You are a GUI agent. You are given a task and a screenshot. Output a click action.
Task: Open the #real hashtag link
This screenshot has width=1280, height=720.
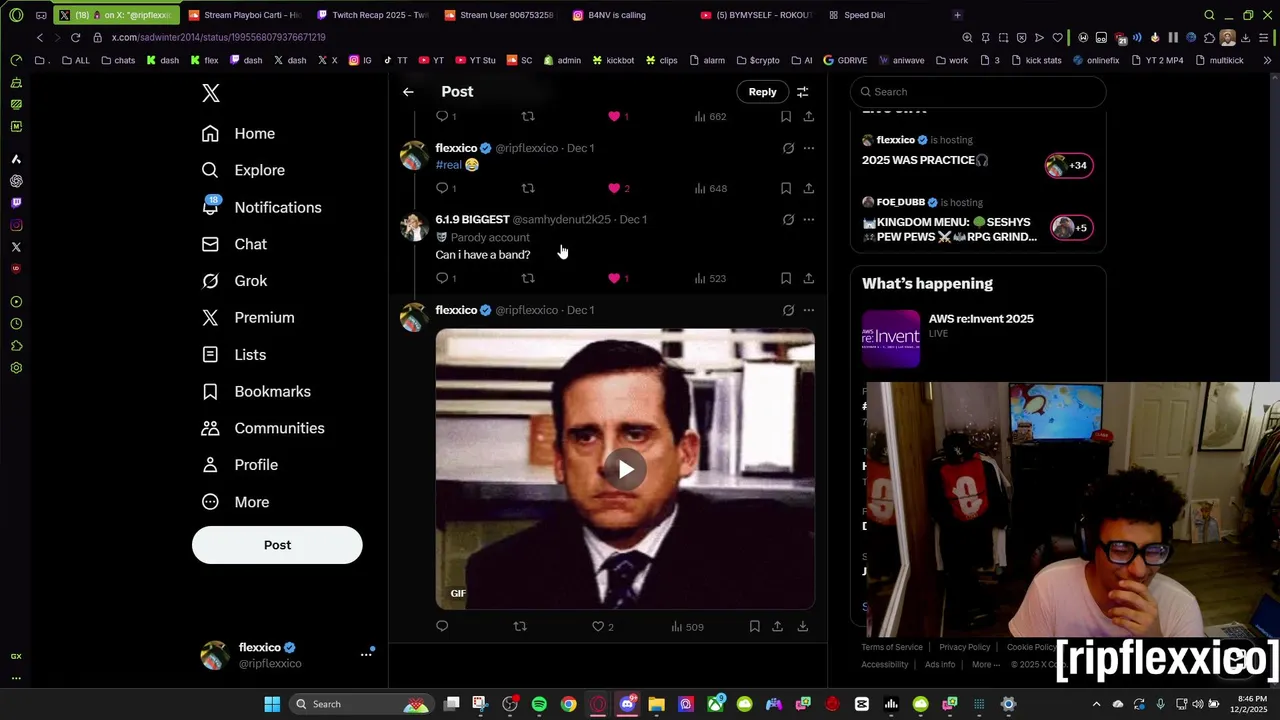(449, 165)
